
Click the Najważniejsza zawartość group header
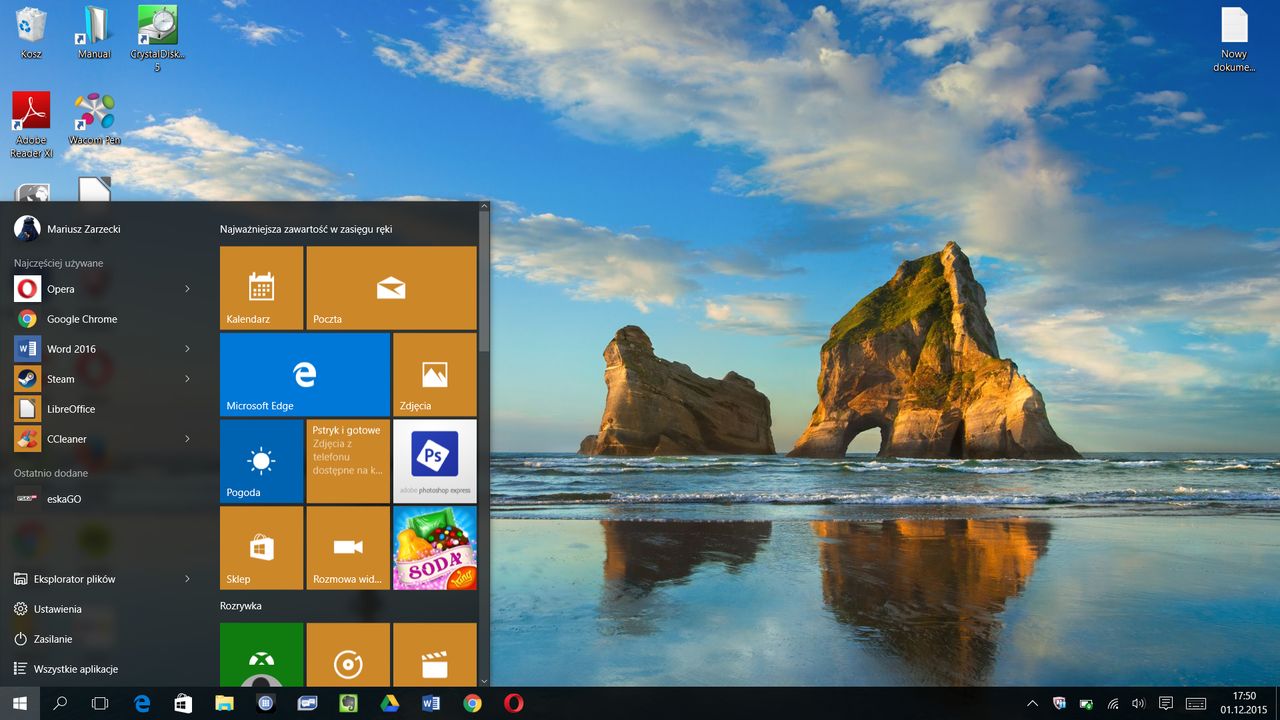pos(305,230)
